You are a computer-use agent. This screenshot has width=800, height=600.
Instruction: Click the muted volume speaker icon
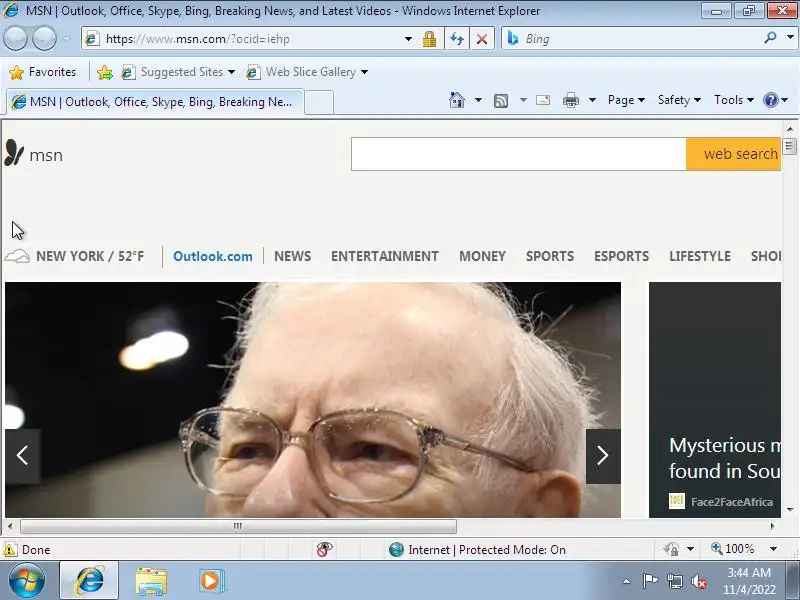click(x=699, y=582)
